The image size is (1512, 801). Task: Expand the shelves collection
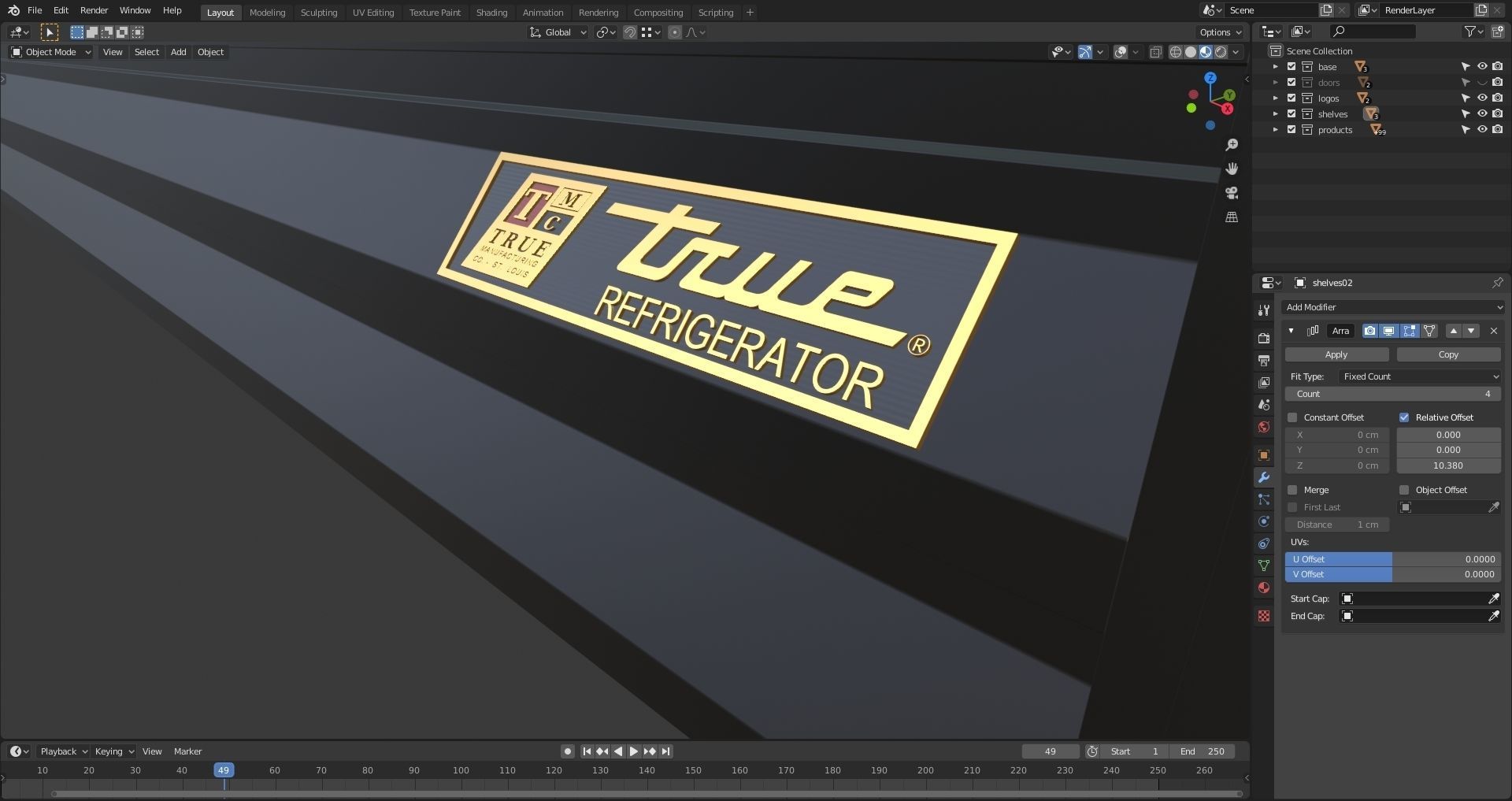click(x=1276, y=114)
